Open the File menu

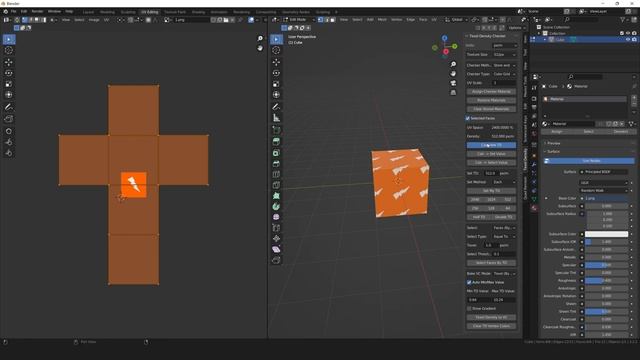click(13, 11)
